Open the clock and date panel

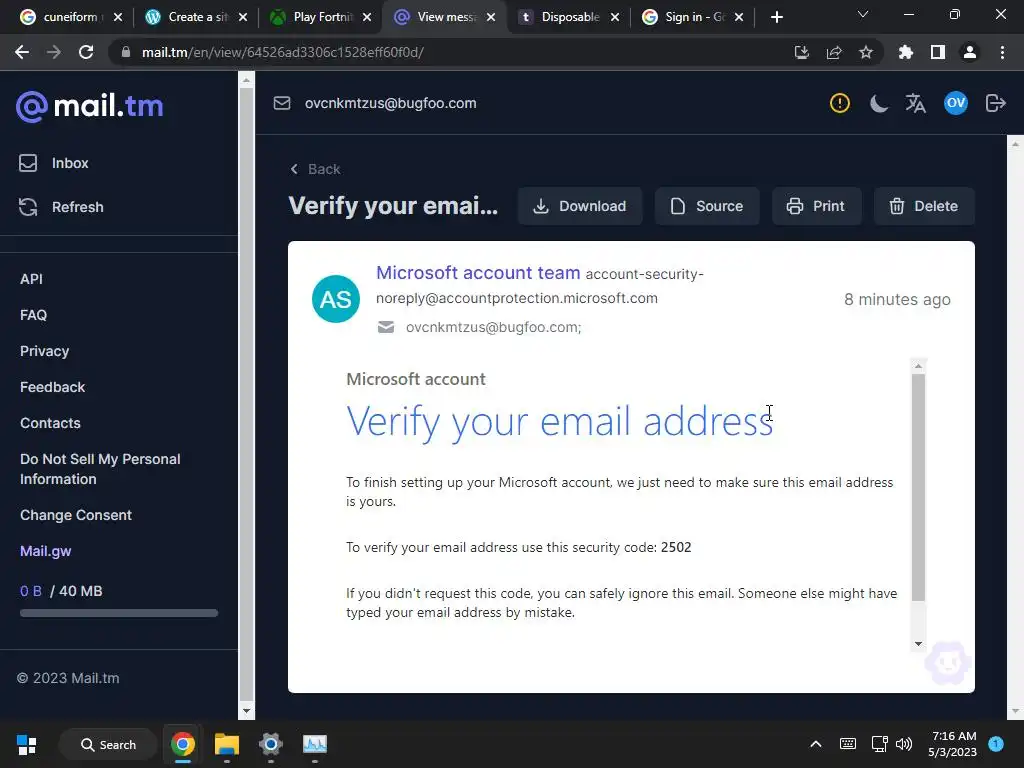click(953, 744)
